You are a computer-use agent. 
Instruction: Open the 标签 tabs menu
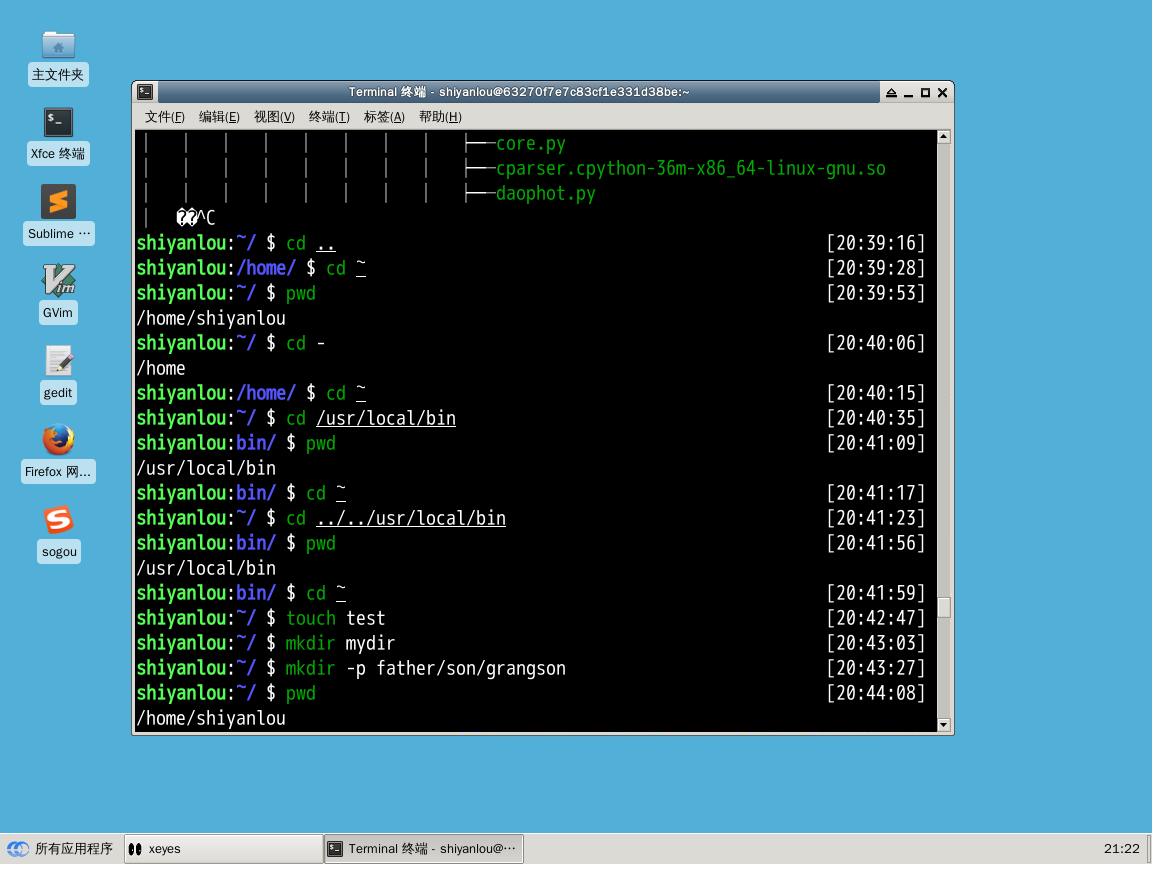point(383,116)
